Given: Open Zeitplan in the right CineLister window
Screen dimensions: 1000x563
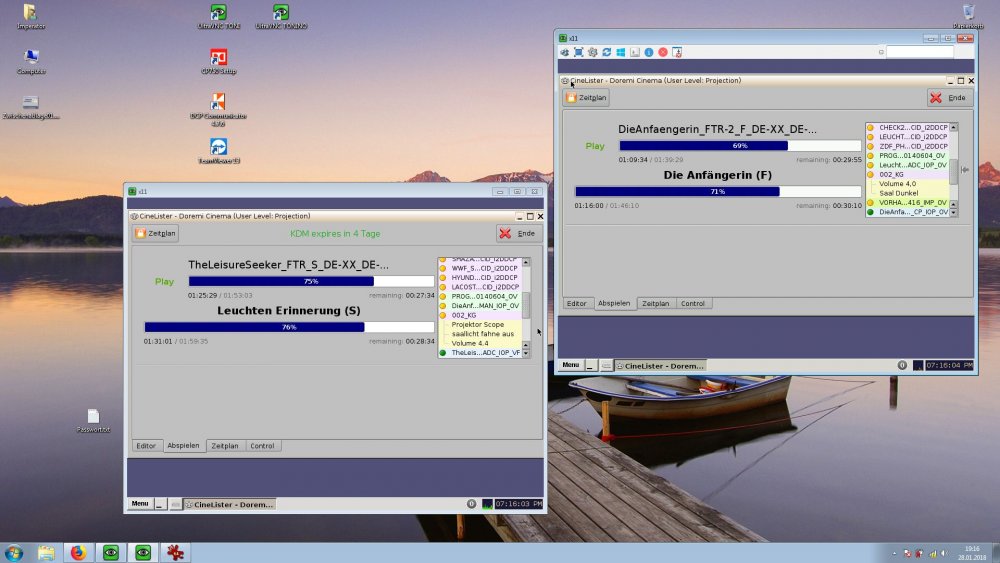Looking at the screenshot, I should coord(586,98).
